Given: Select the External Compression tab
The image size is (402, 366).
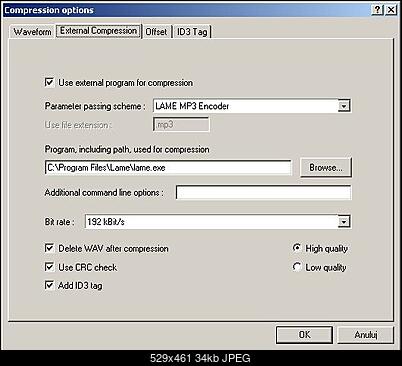Looking at the screenshot, I should [98, 31].
